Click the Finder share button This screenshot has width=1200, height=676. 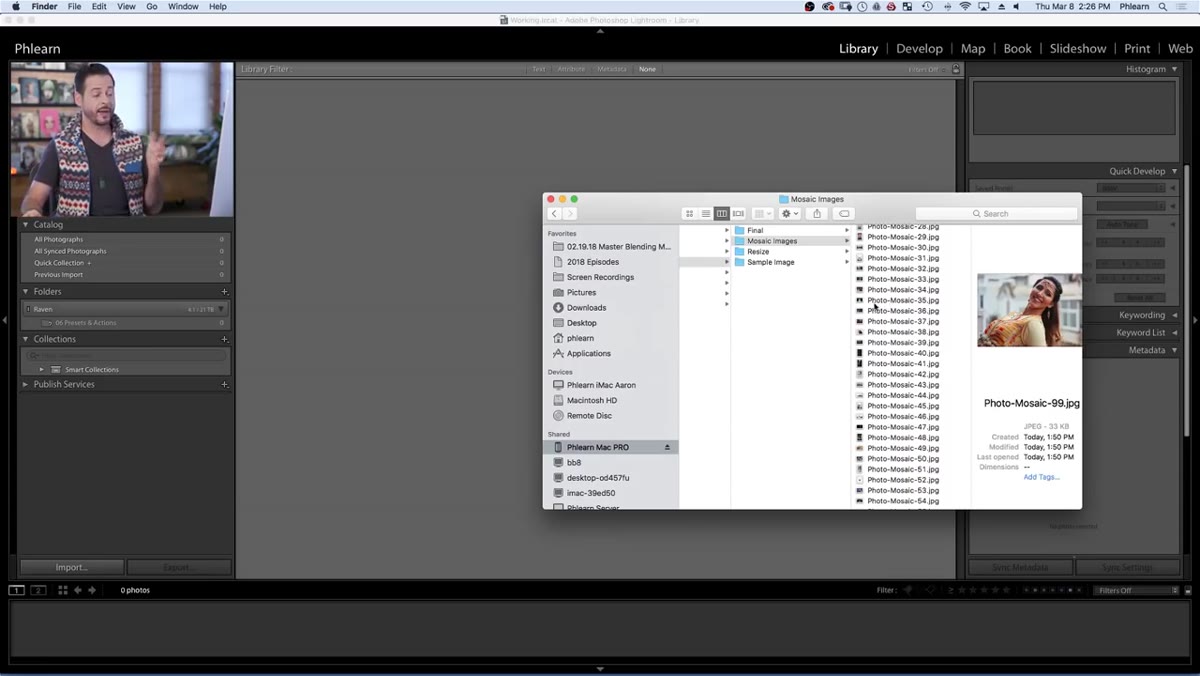point(817,214)
